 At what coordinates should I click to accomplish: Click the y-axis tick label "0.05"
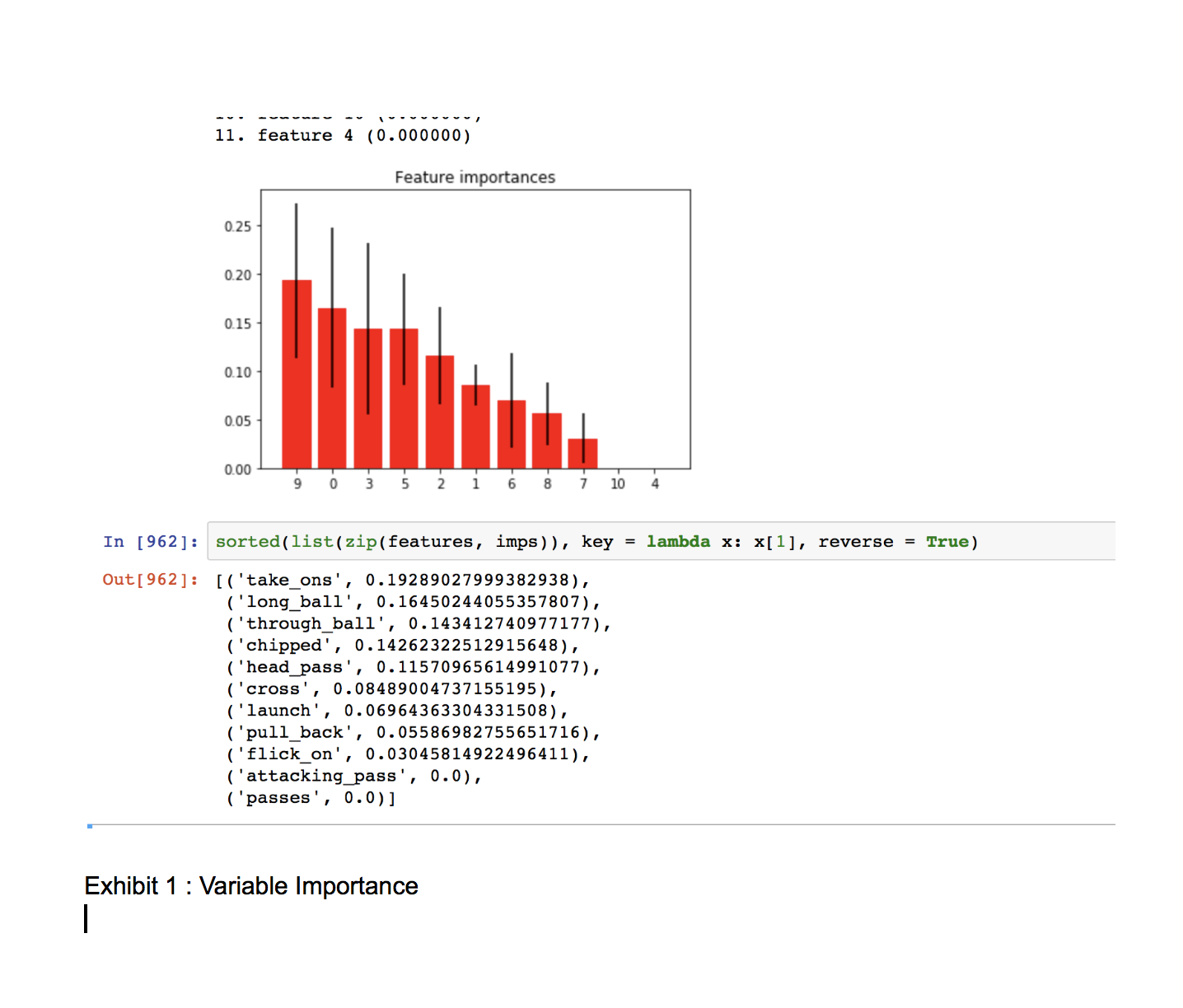[x=238, y=421]
